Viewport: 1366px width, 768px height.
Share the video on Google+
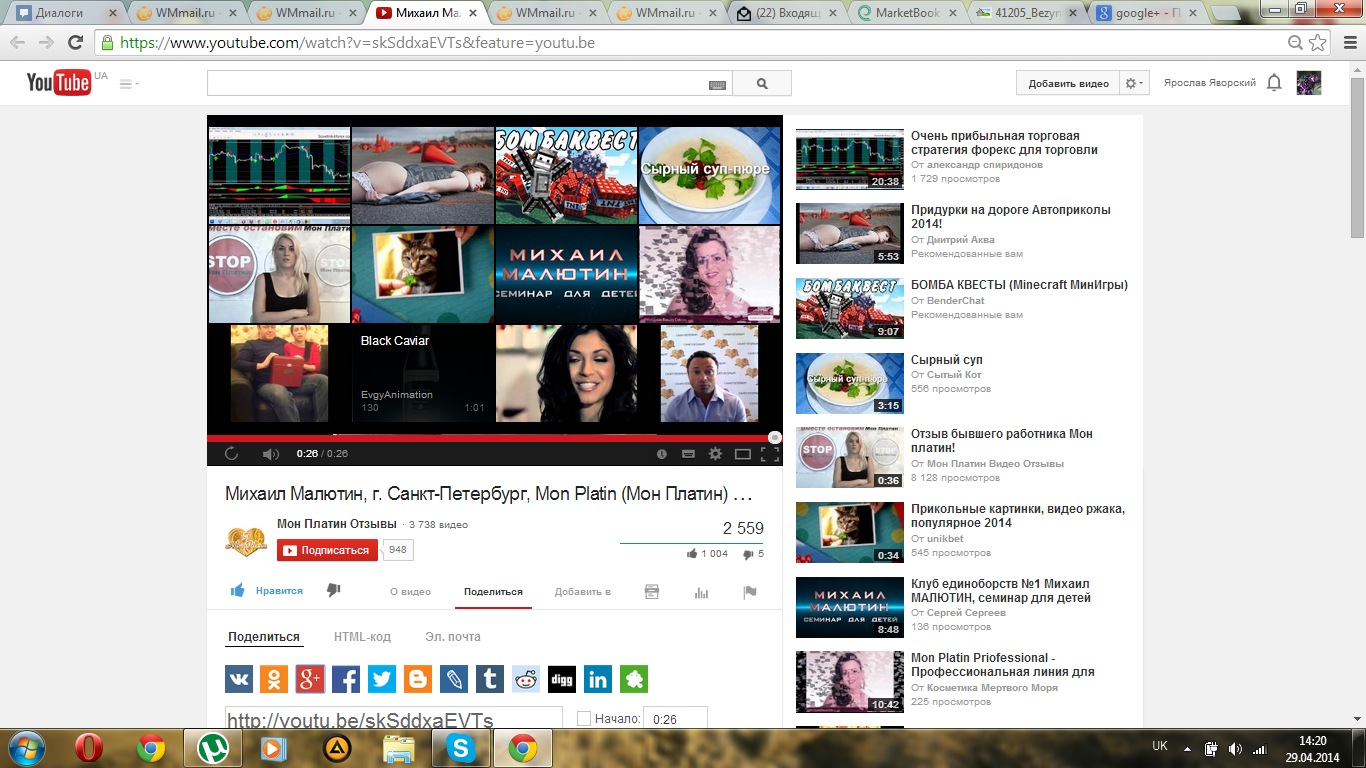pyautogui.click(x=310, y=680)
